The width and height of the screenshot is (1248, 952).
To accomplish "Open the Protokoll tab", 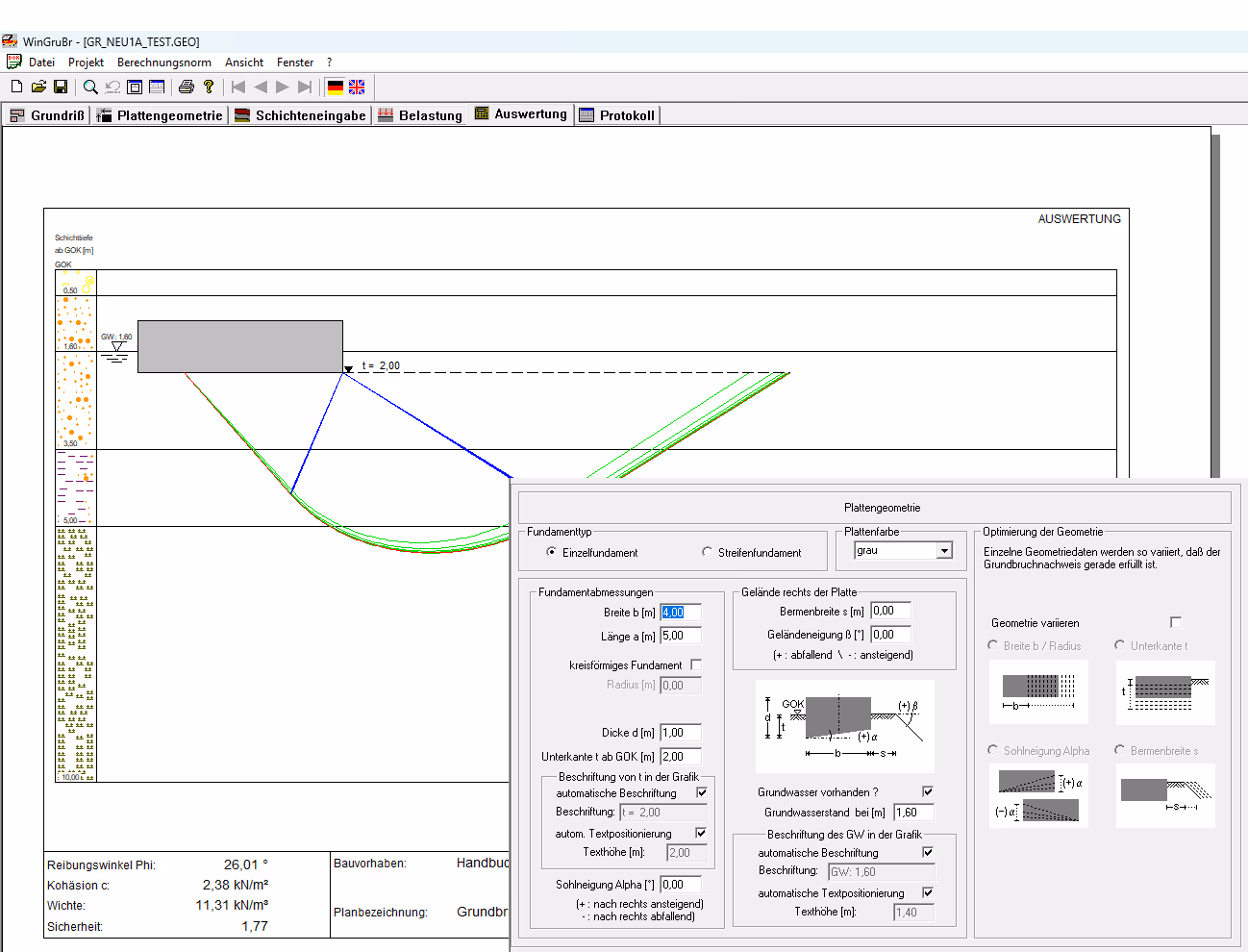I will (x=617, y=115).
